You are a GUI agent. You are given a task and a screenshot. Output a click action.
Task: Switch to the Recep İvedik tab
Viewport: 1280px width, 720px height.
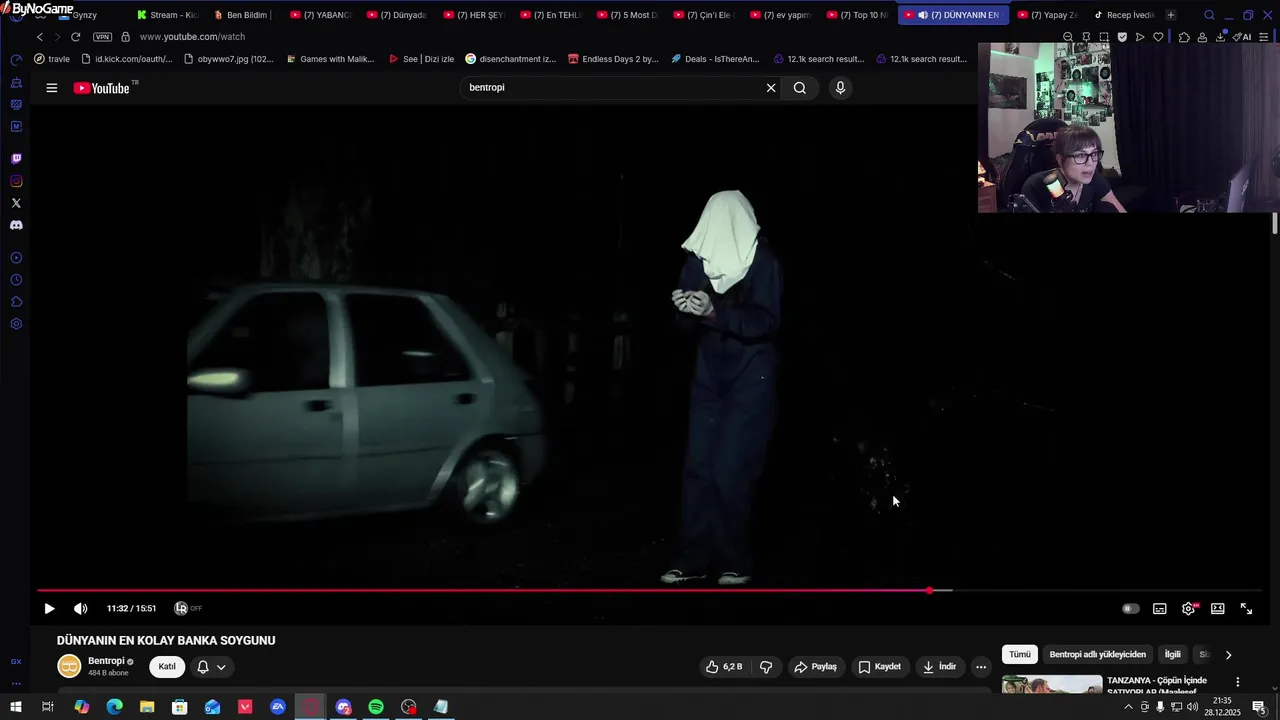pos(1124,15)
